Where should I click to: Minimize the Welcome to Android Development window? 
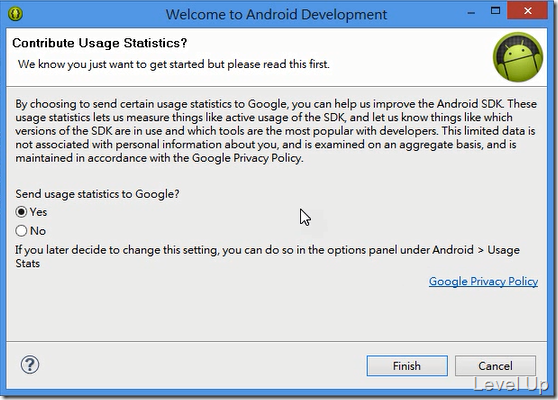(471, 13)
